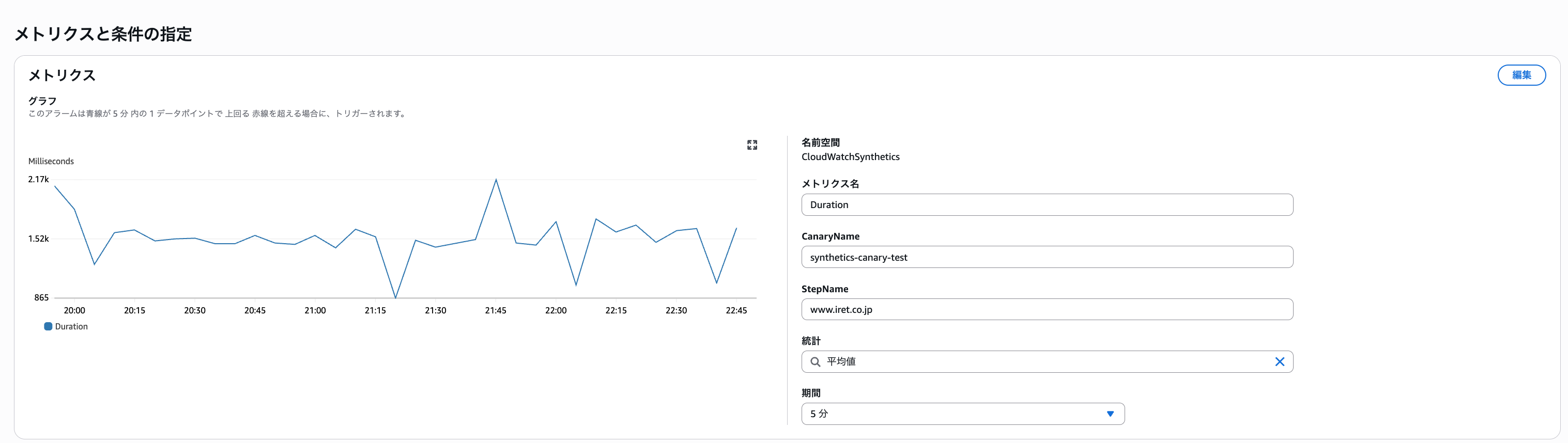Click the 平均値 text in 統計 box
1568x443 pixels.
pyautogui.click(x=841, y=361)
